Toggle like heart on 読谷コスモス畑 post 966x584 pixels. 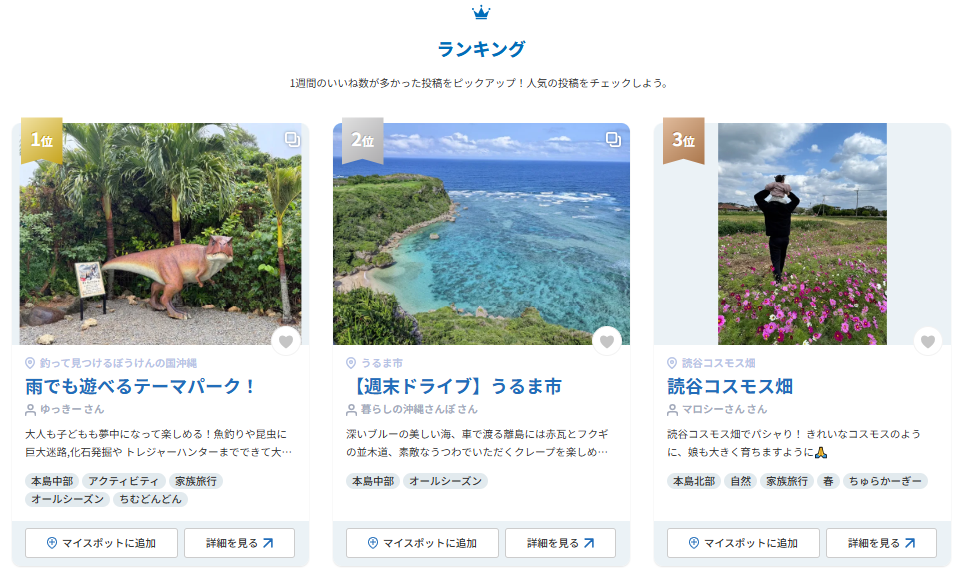click(x=928, y=341)
